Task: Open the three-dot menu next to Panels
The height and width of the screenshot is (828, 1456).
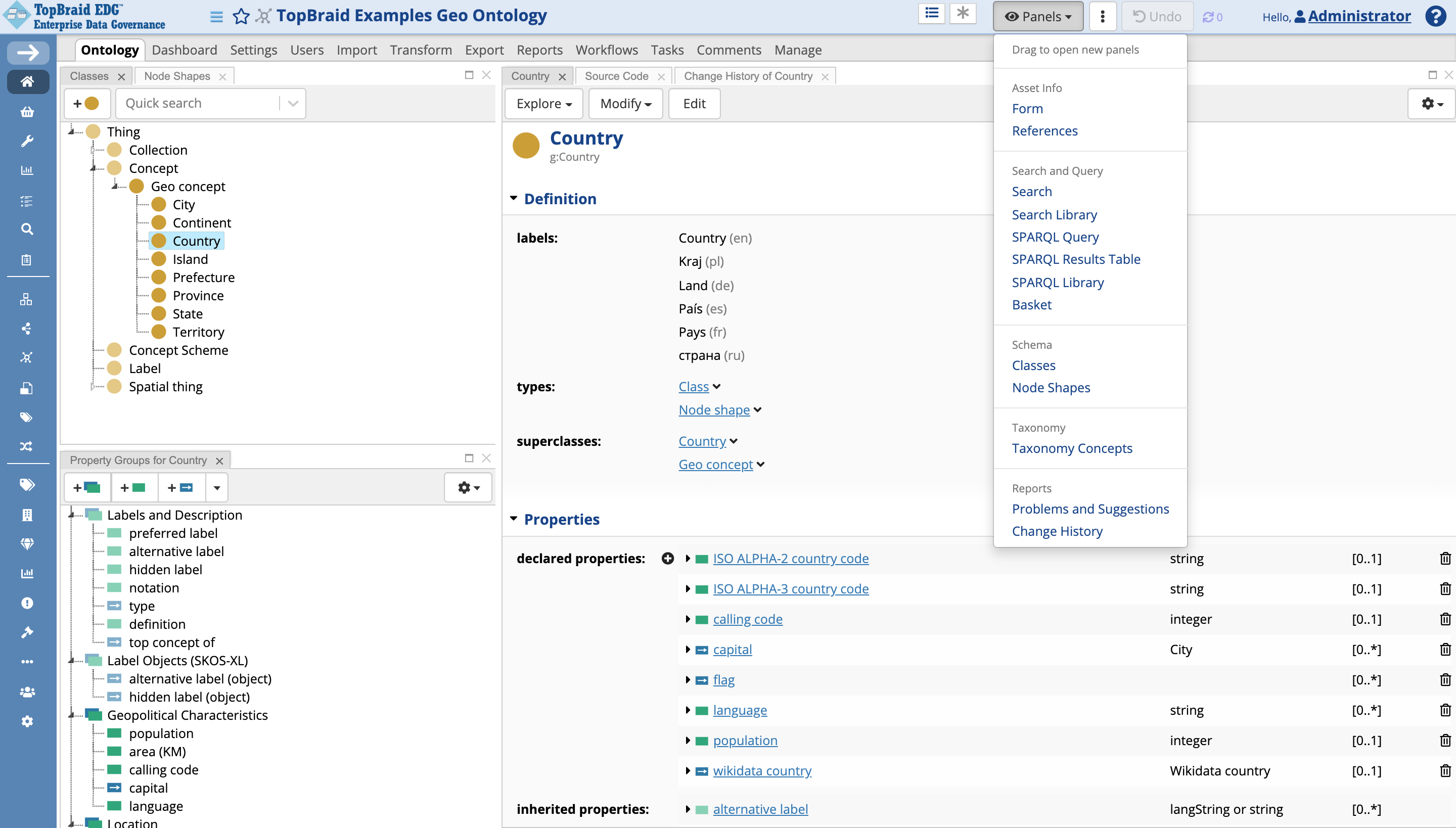Action: click(x=1102, y=16)
